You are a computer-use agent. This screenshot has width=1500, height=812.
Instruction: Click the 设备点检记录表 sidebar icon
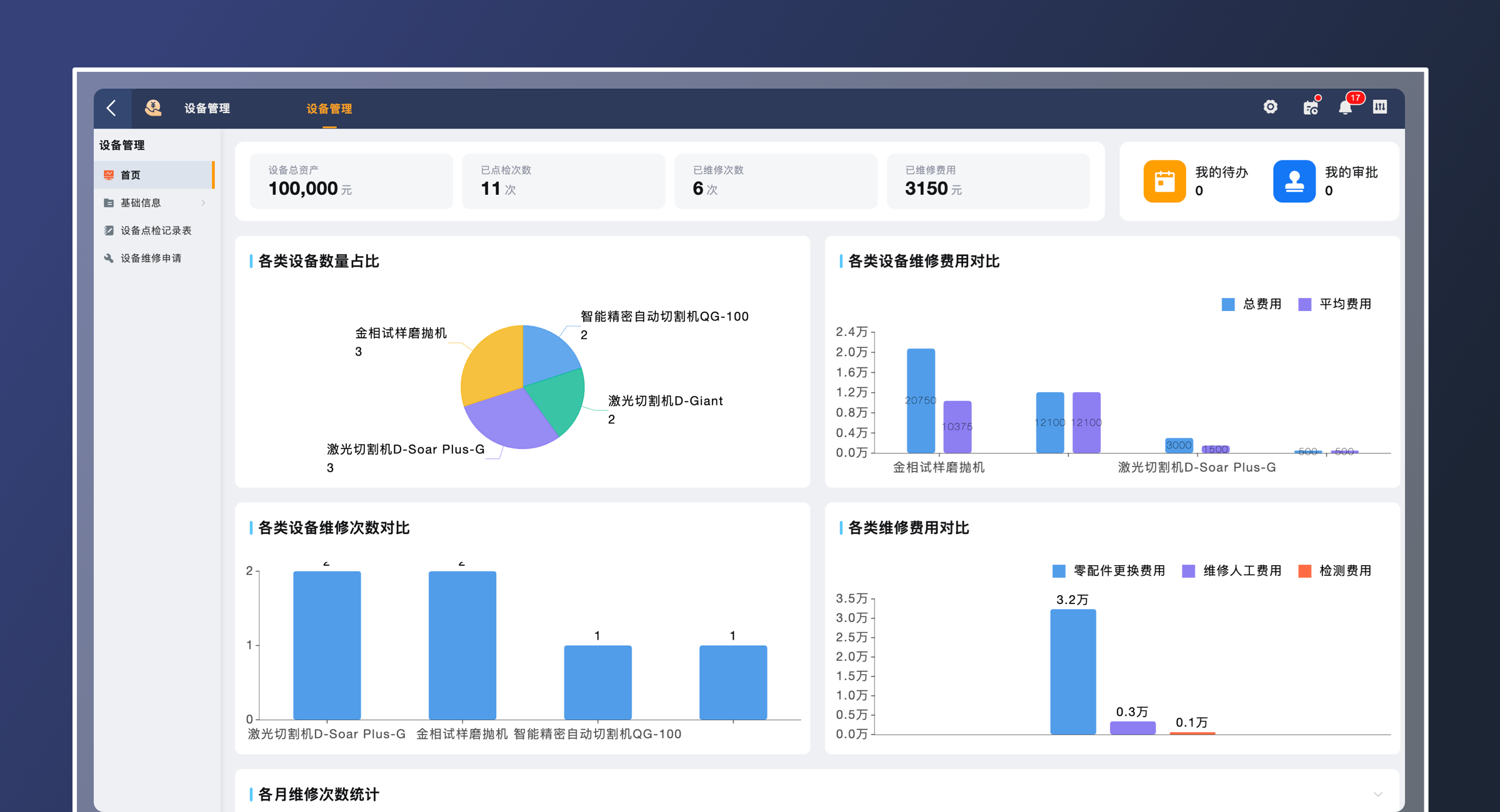(x=109, y=230)
